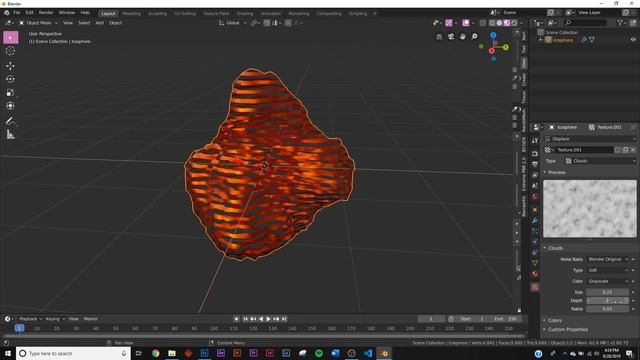Toggle Icosphere visibility eye in outliner
The width and height of the screenshot is (640, 360).
pyautogui.click(x=633, y=40)
